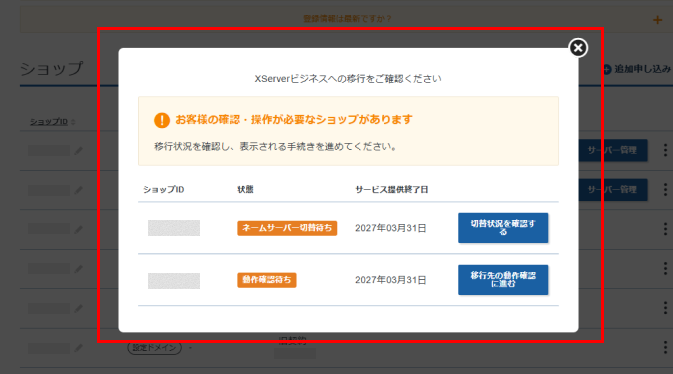Click the 状態 column header
The width and height of the screenshot is (673, 374).
coord(246,189)
